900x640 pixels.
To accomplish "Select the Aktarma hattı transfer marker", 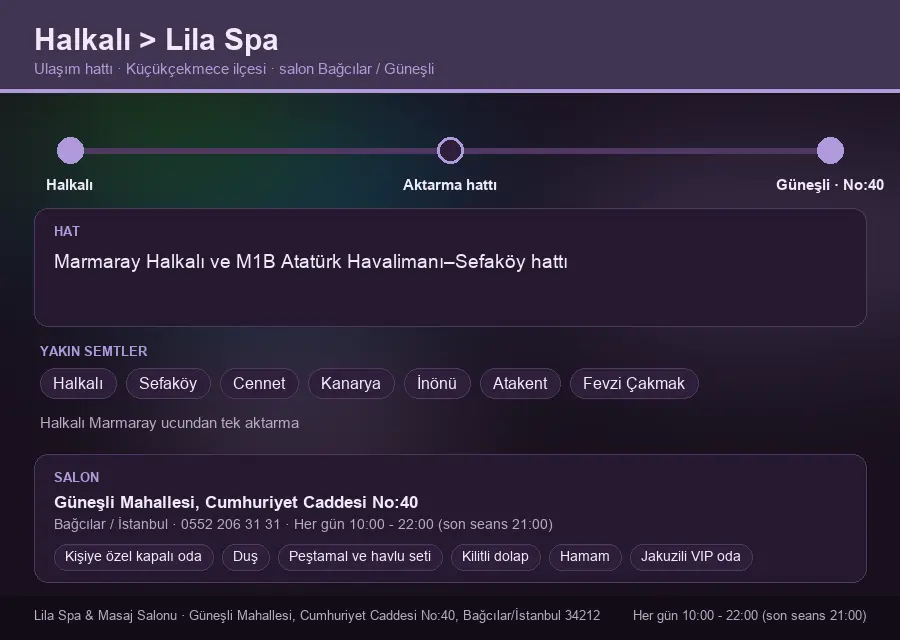I will coord(450,150).
